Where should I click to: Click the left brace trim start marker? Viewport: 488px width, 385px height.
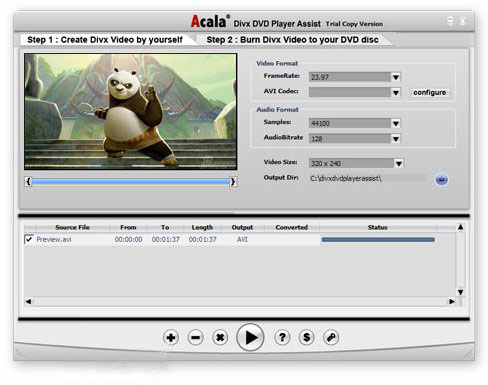click(x=28, y=181)
